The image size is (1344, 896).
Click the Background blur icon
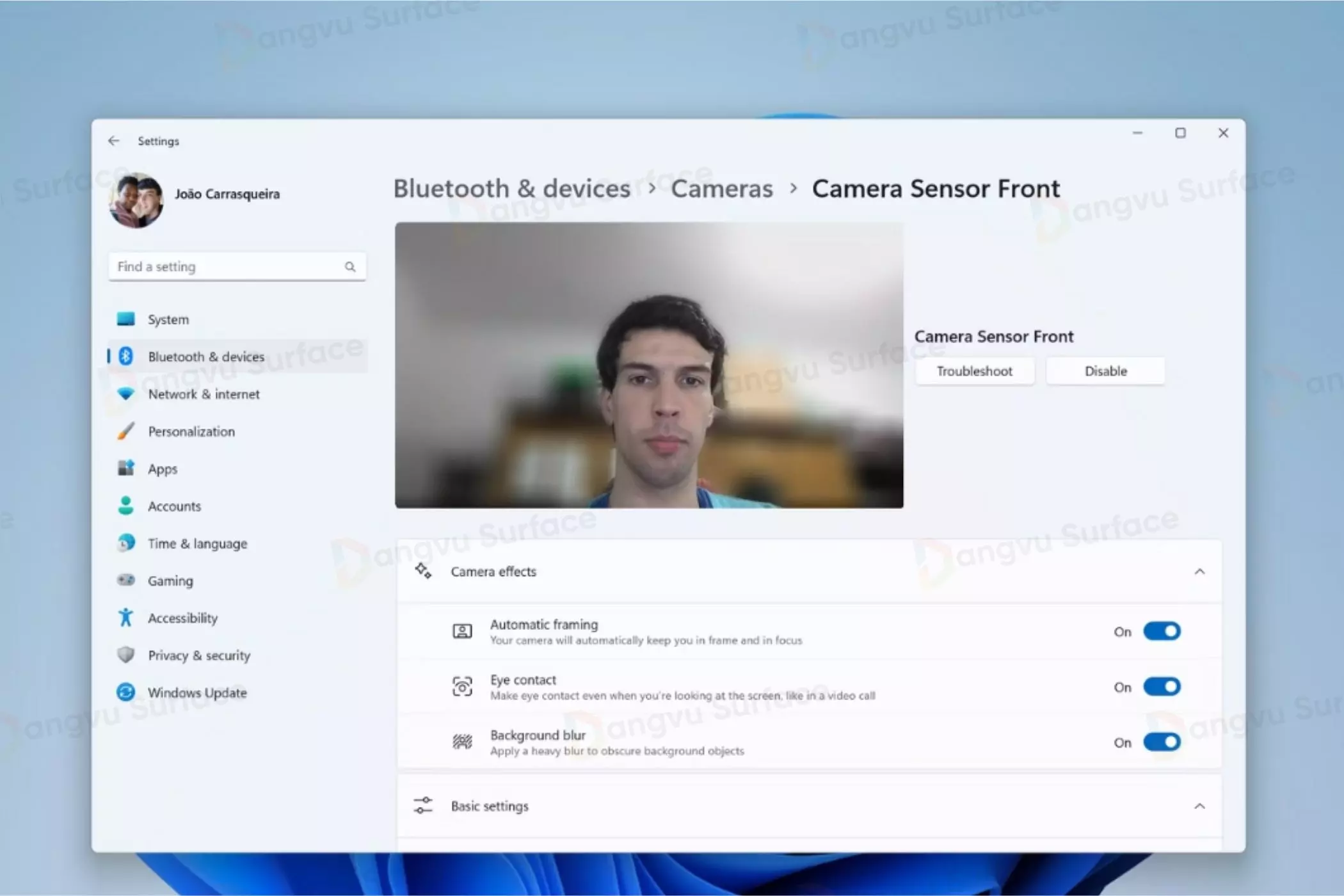point(462,742)
